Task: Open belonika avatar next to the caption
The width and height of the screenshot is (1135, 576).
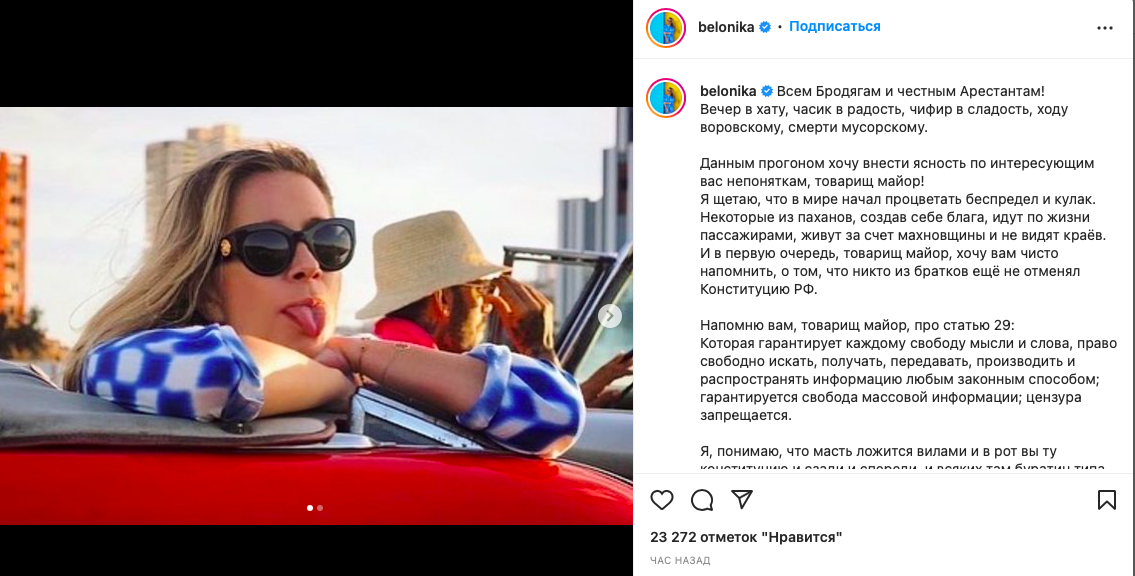Action: pos(666,98)
